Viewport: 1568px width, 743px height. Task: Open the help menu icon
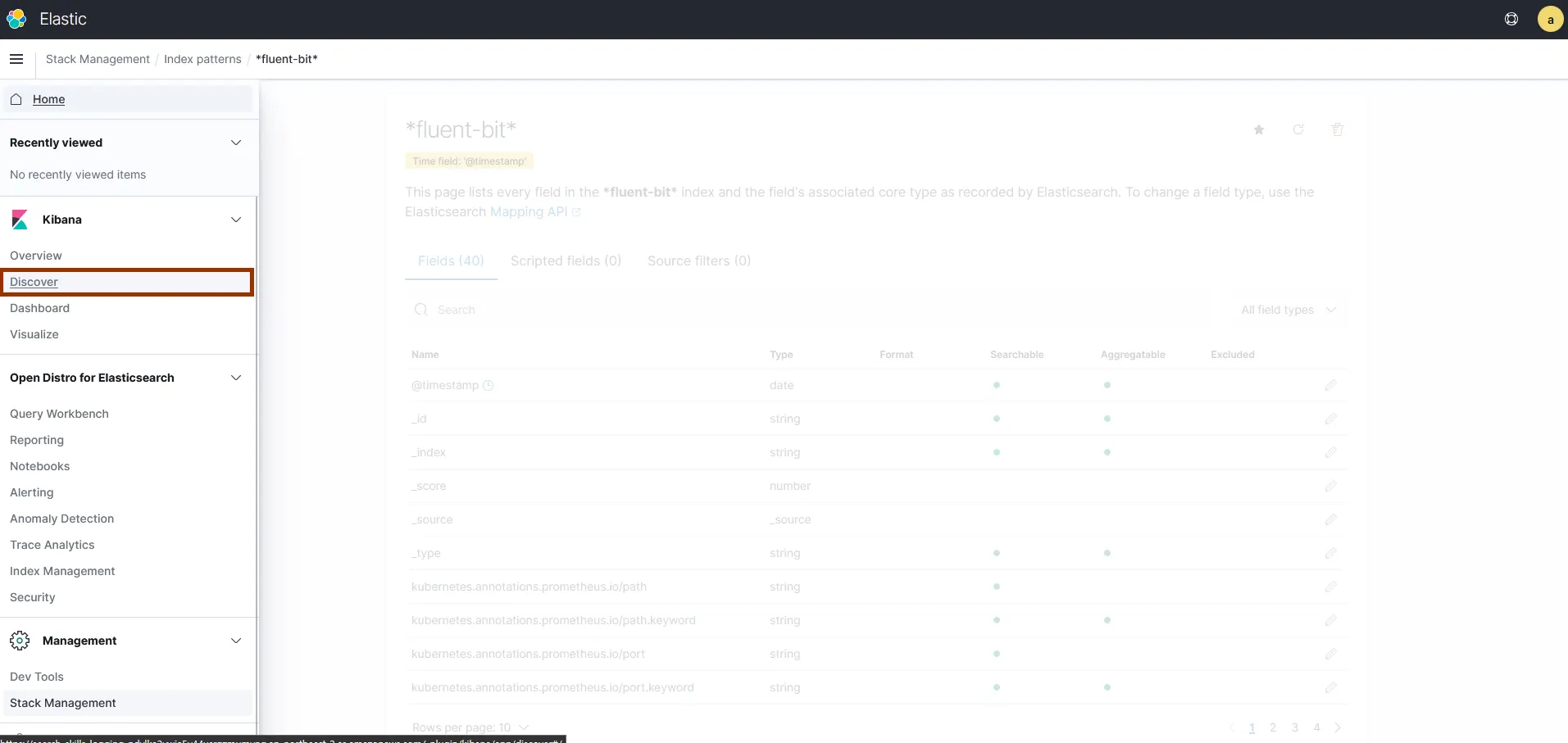pyautogui.click(x=1511, y=19)
